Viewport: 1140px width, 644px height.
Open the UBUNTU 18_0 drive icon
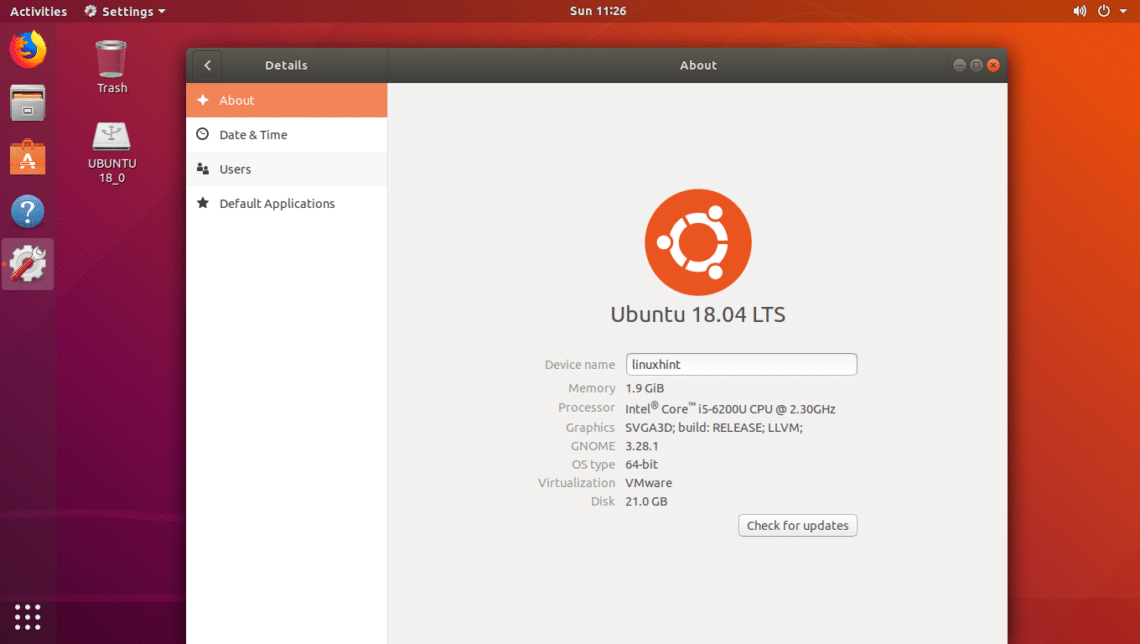pyautogui.click(x=112, y=150)
